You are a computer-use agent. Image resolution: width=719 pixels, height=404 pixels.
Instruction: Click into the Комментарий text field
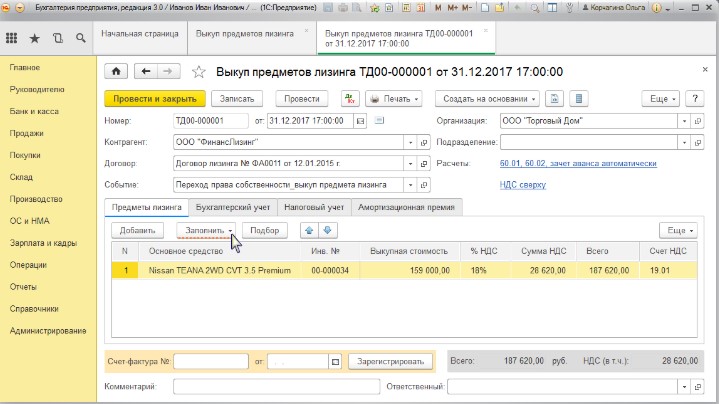click(276, 385)
